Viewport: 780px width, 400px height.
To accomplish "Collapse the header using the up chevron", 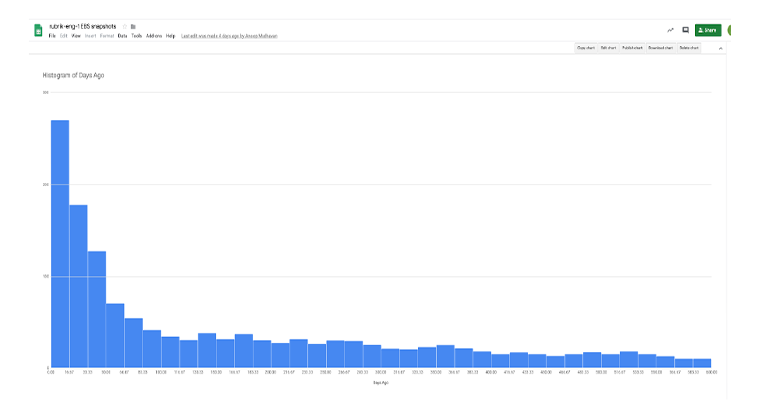I will [x=720, y=48].
